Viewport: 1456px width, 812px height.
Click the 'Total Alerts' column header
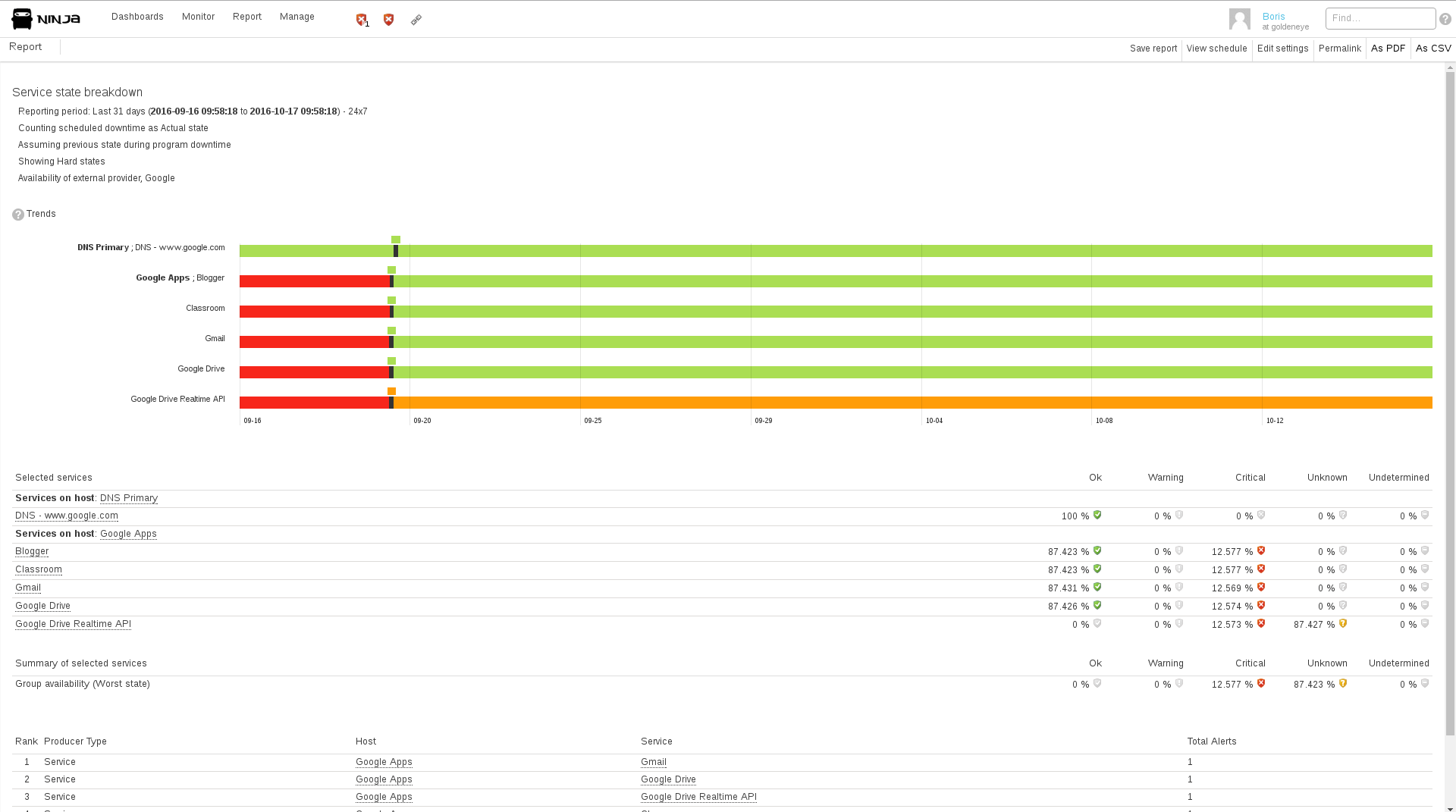click(1212, 741)
